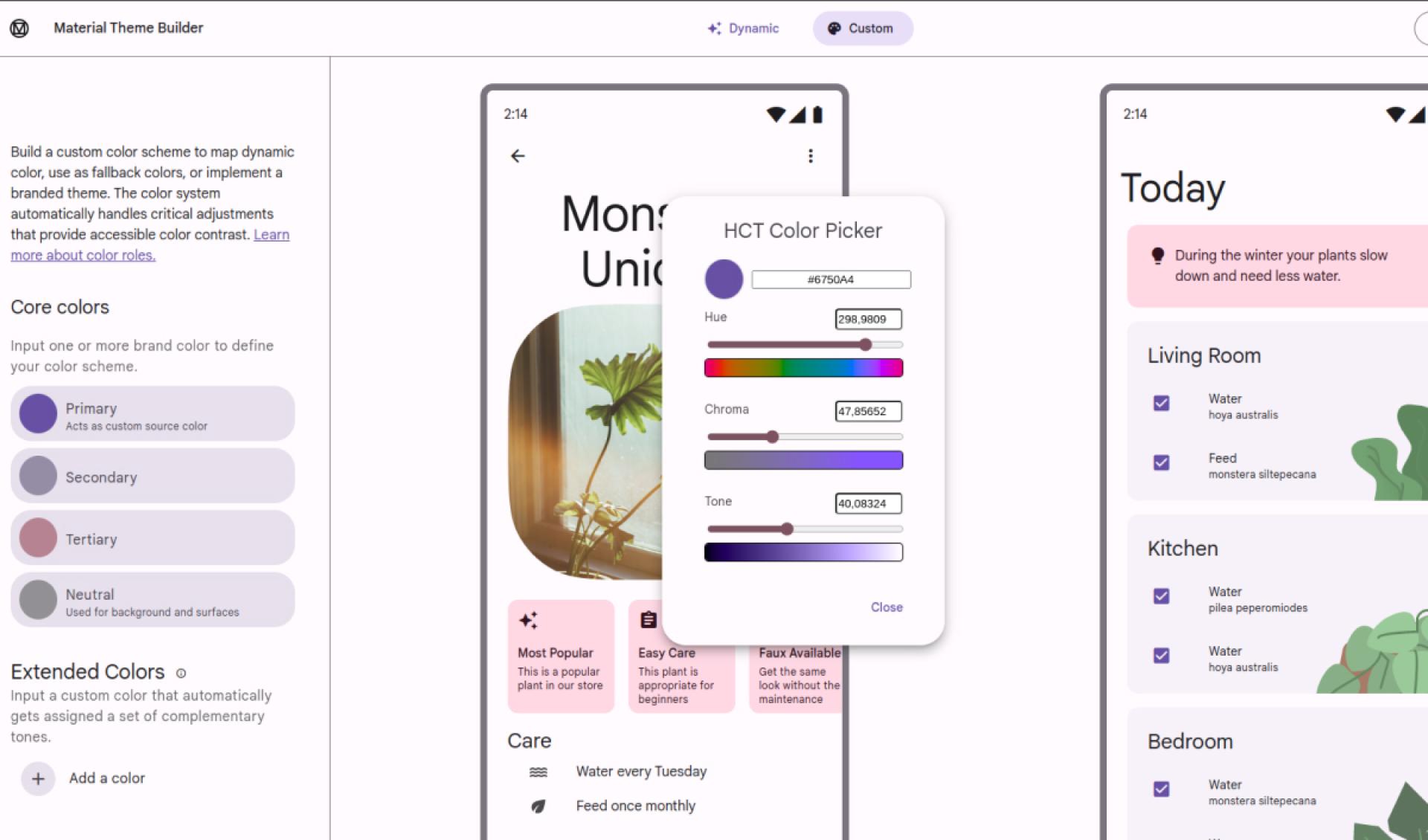Click the wifi/signal icon in mobile status bar
Screen dimensions: 1428x840
pyautogui.click(x=779, y=113)
